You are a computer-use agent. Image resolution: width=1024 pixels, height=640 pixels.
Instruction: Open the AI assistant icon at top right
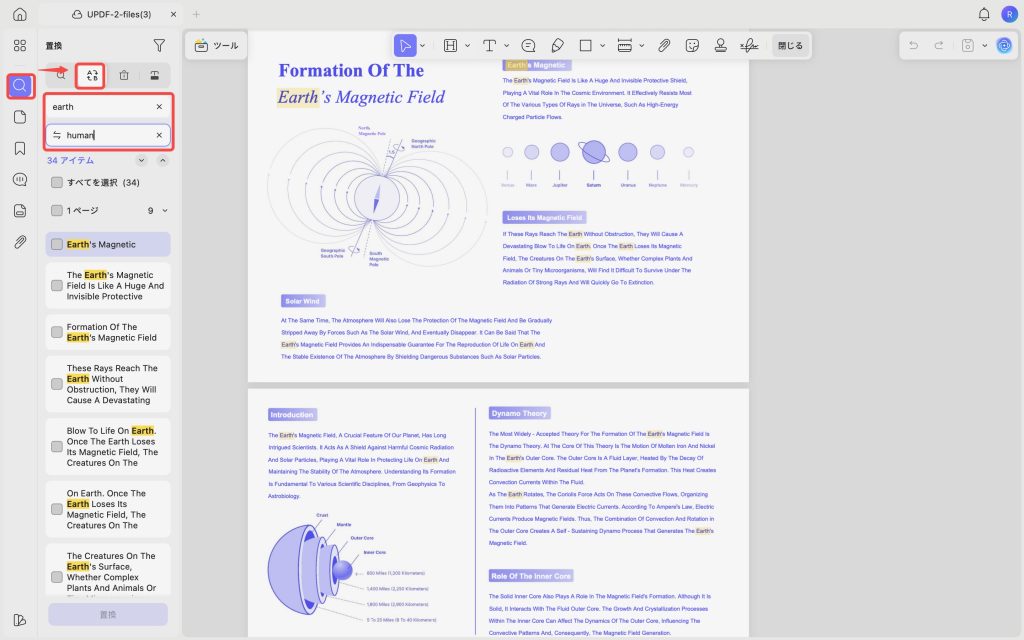1004,45
